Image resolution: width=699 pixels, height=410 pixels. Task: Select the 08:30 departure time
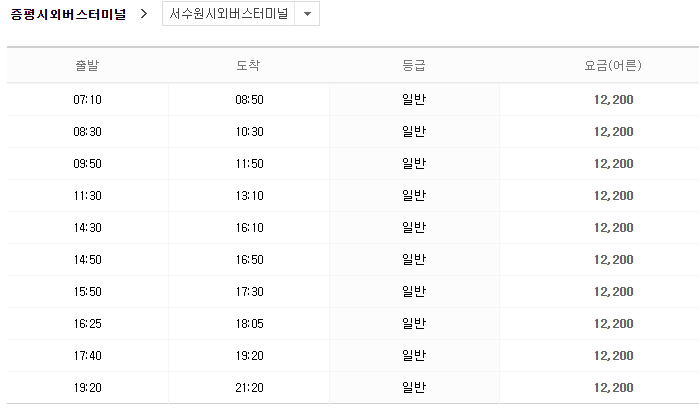[x=87, y=132]
